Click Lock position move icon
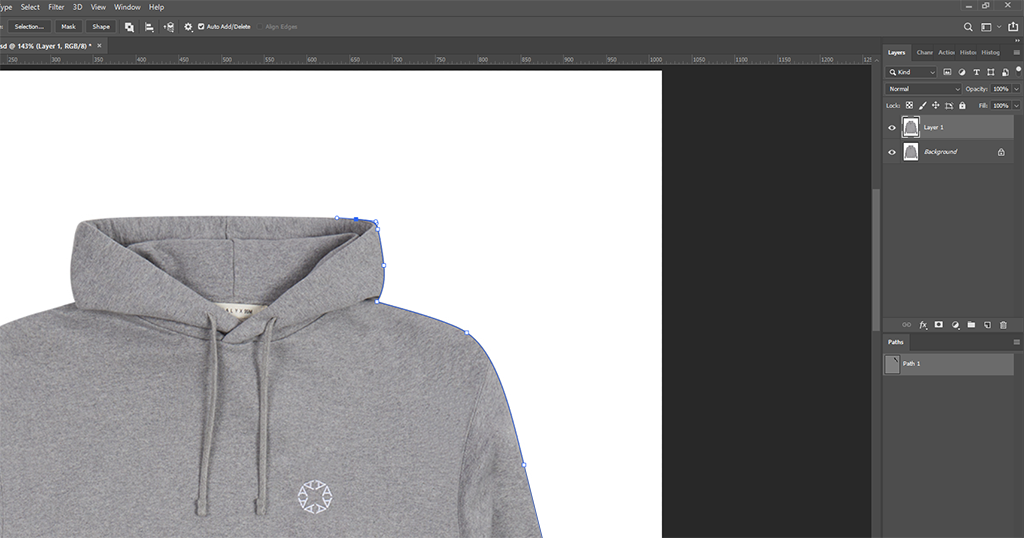 [x=935, y=105]
